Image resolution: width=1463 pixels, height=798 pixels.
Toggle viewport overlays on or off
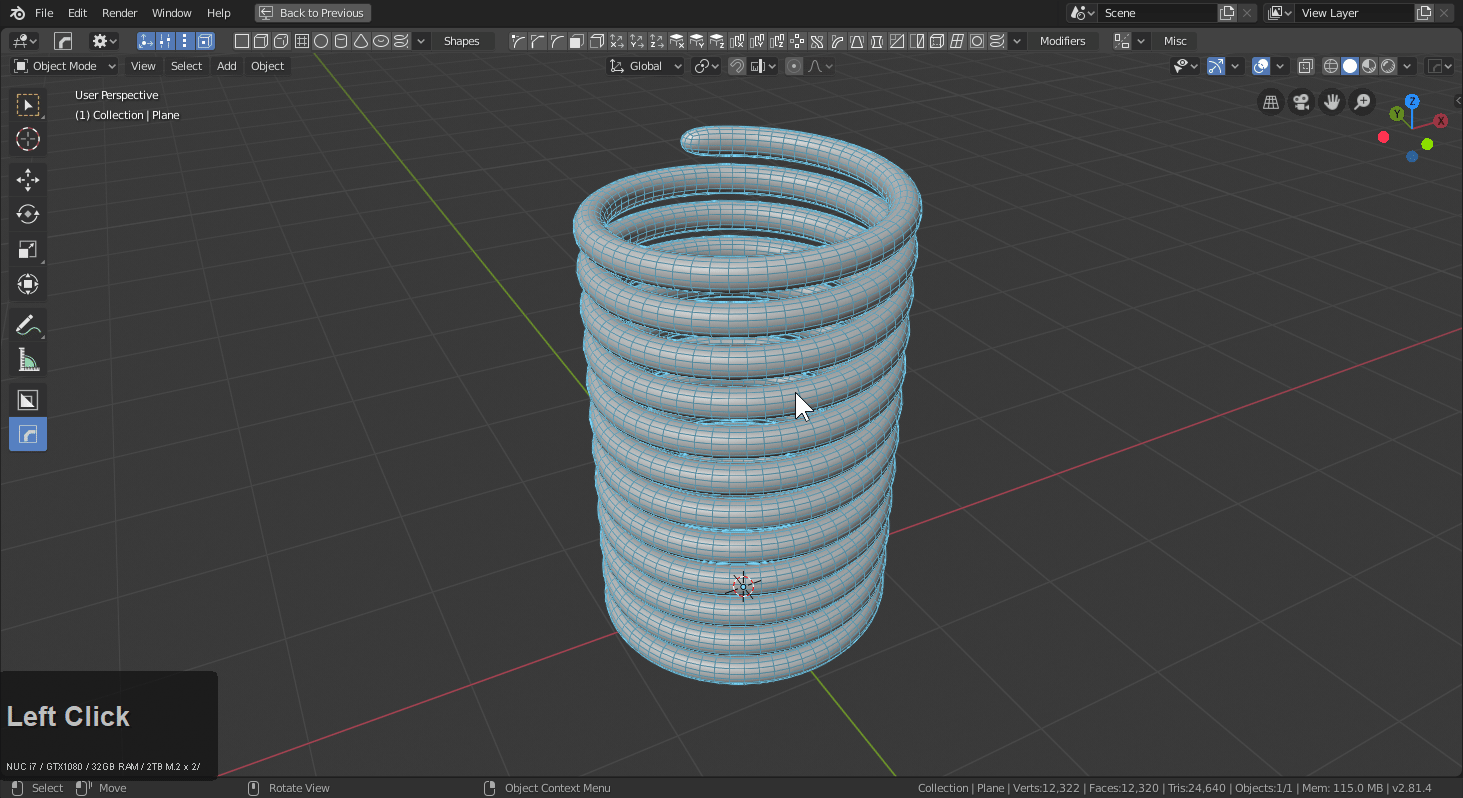click(x=1261, y=66)
